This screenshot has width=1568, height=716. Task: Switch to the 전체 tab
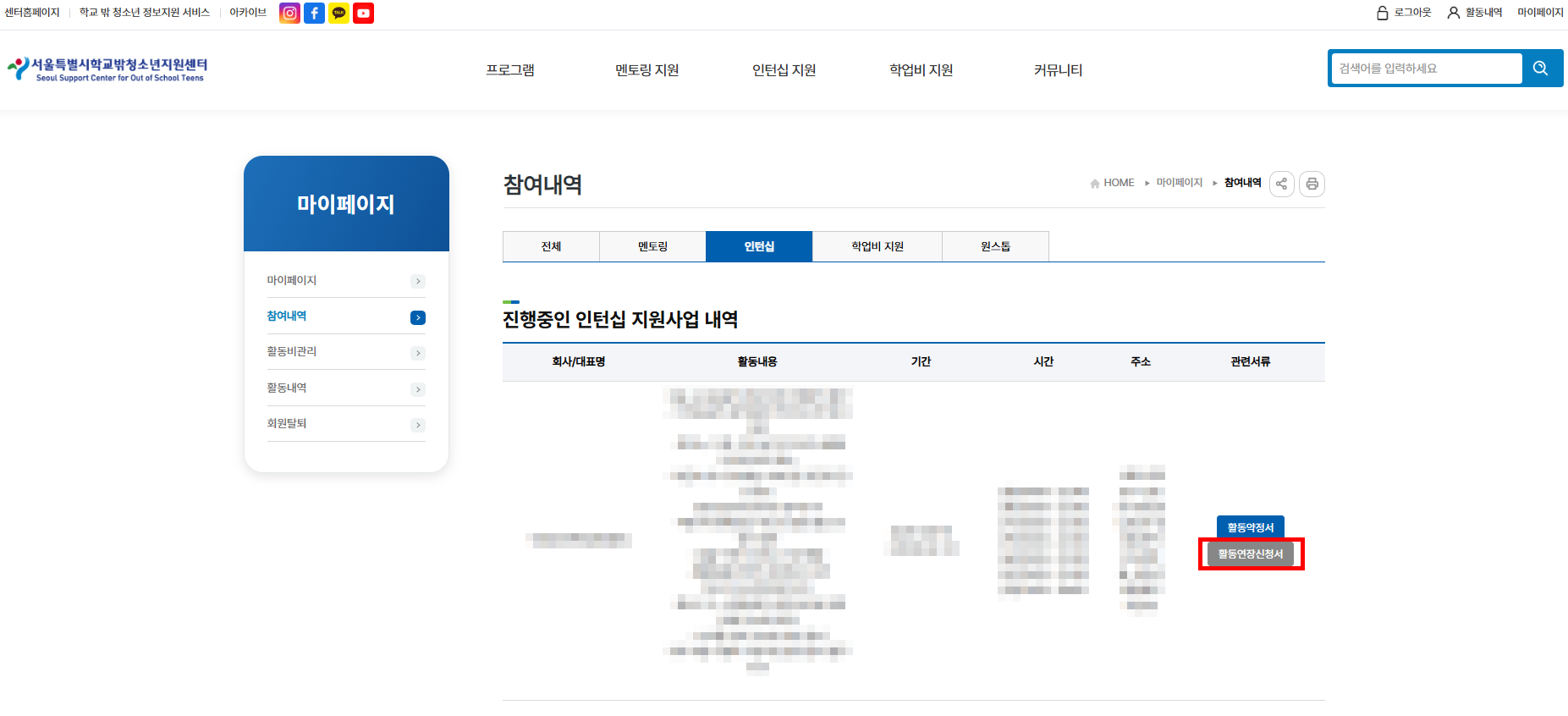click(x=551, y=246)
